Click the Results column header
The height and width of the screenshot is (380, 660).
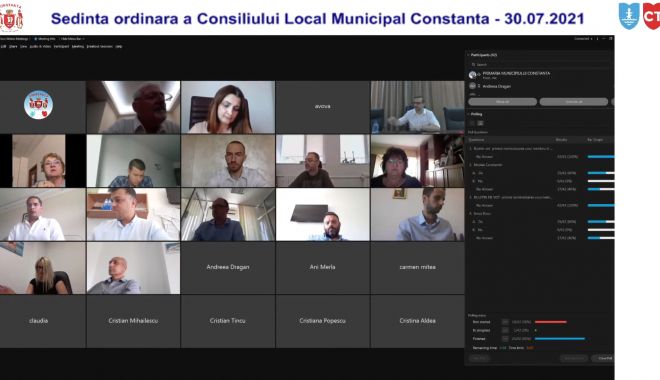pos(562,140)
